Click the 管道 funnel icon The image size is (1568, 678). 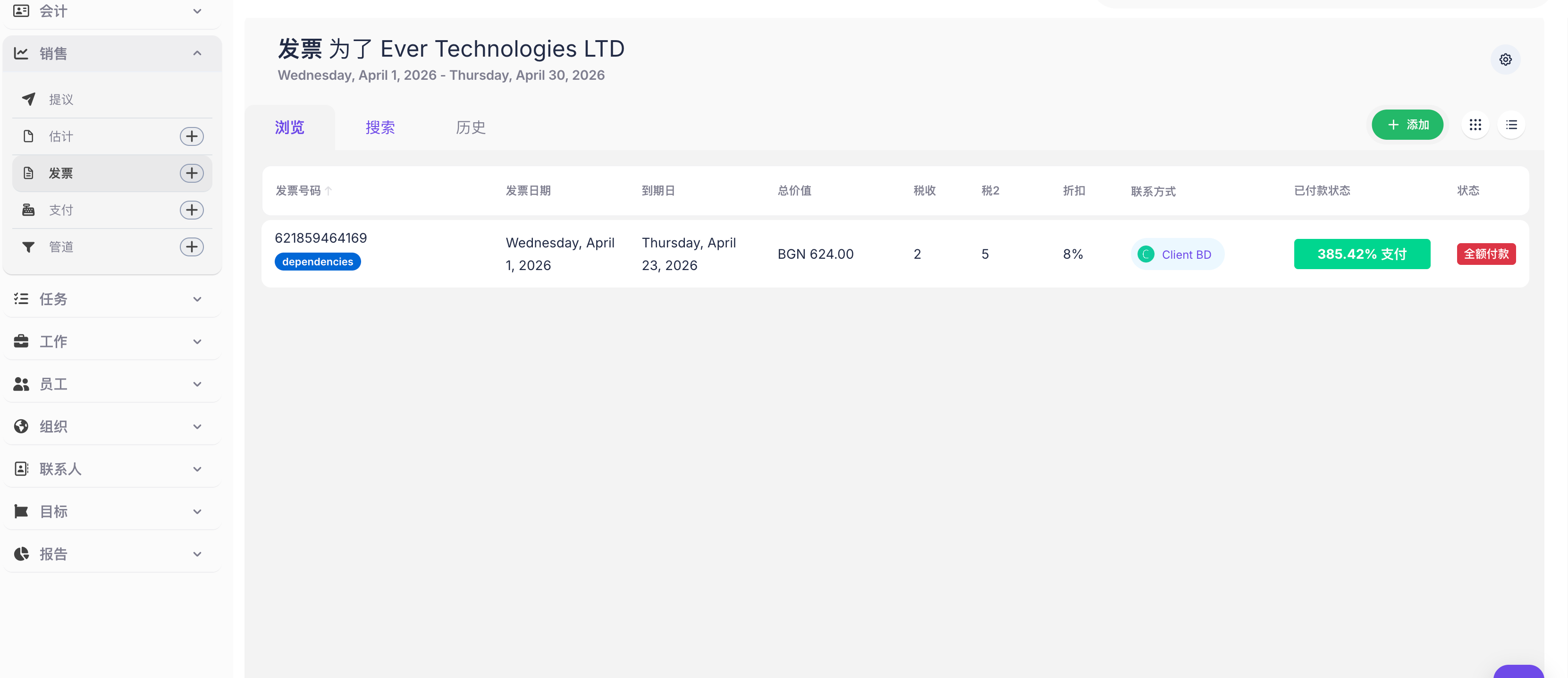point(29,247)
